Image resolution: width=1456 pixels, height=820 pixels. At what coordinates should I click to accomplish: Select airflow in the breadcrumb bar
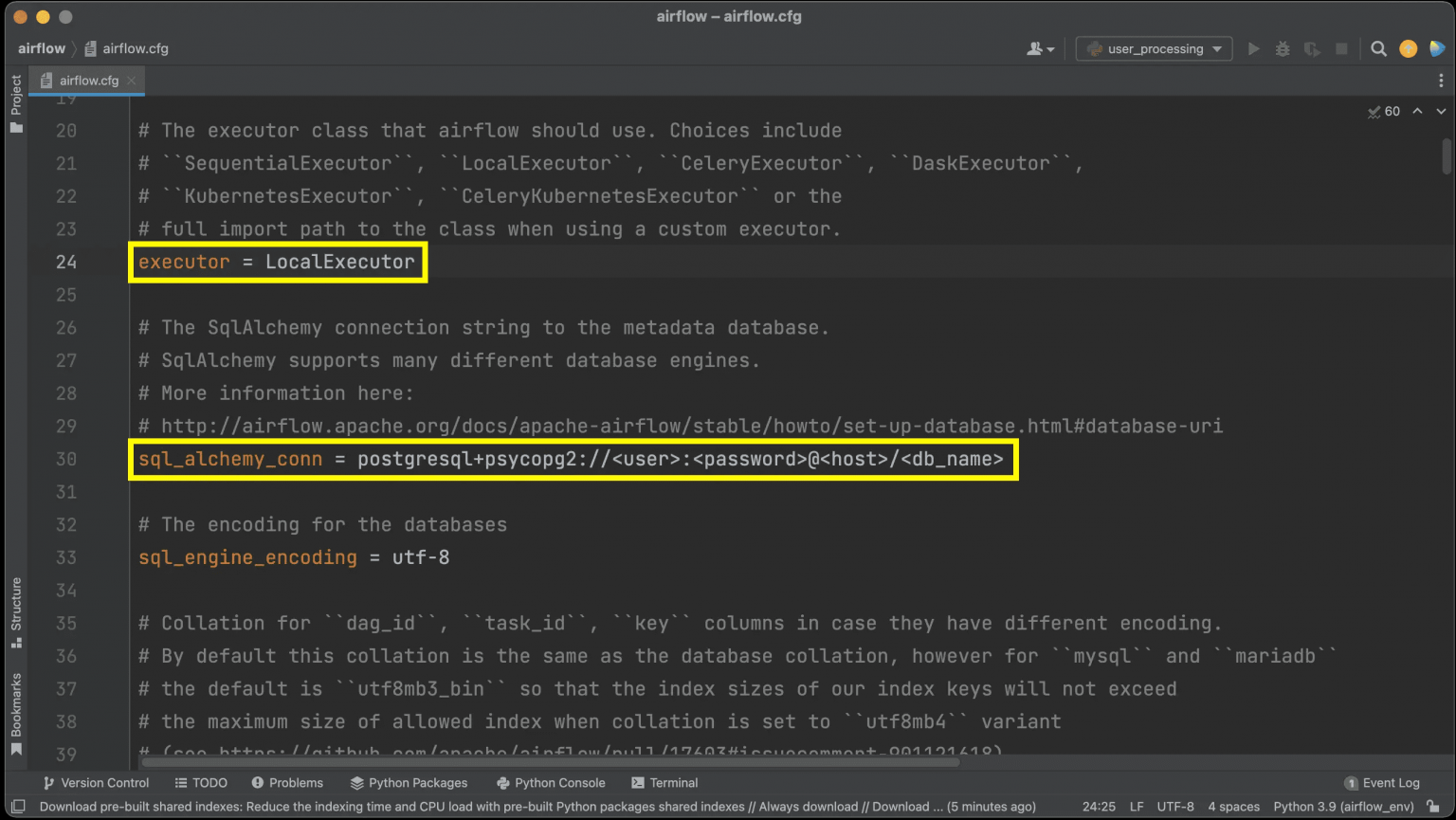click(x=42, y=47)
